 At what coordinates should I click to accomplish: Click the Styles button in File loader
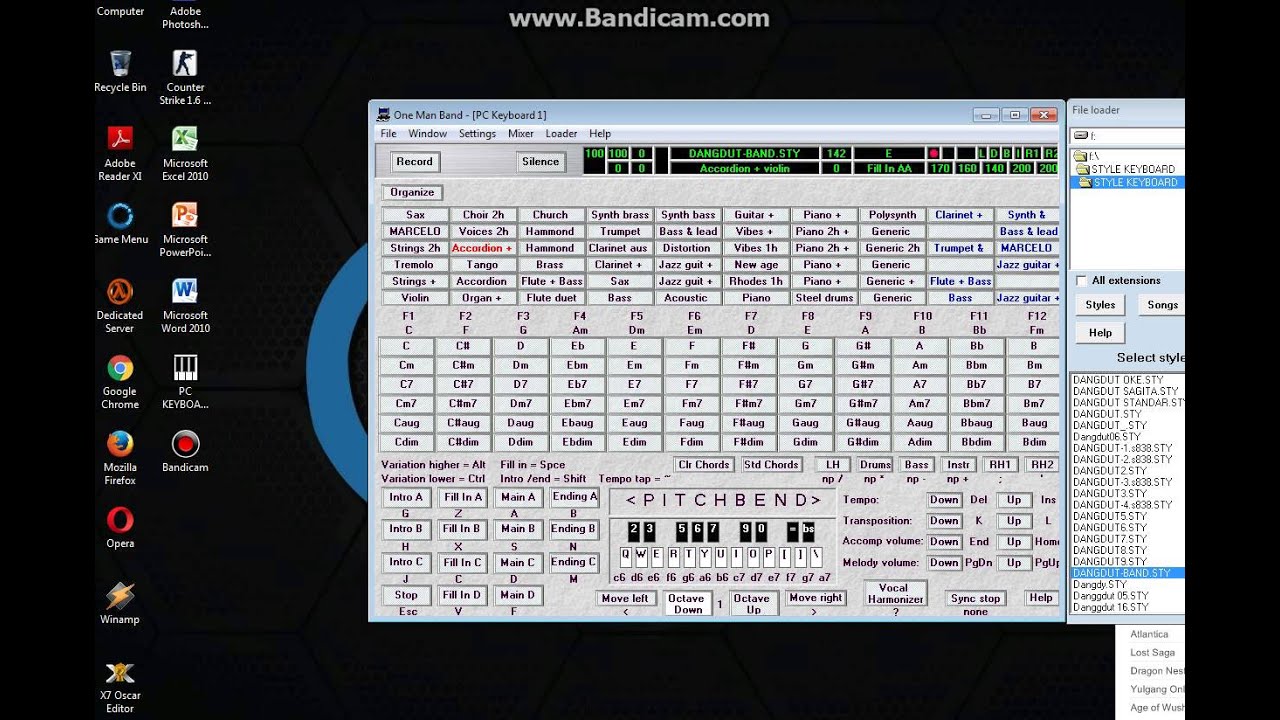tap(1100, 305)
